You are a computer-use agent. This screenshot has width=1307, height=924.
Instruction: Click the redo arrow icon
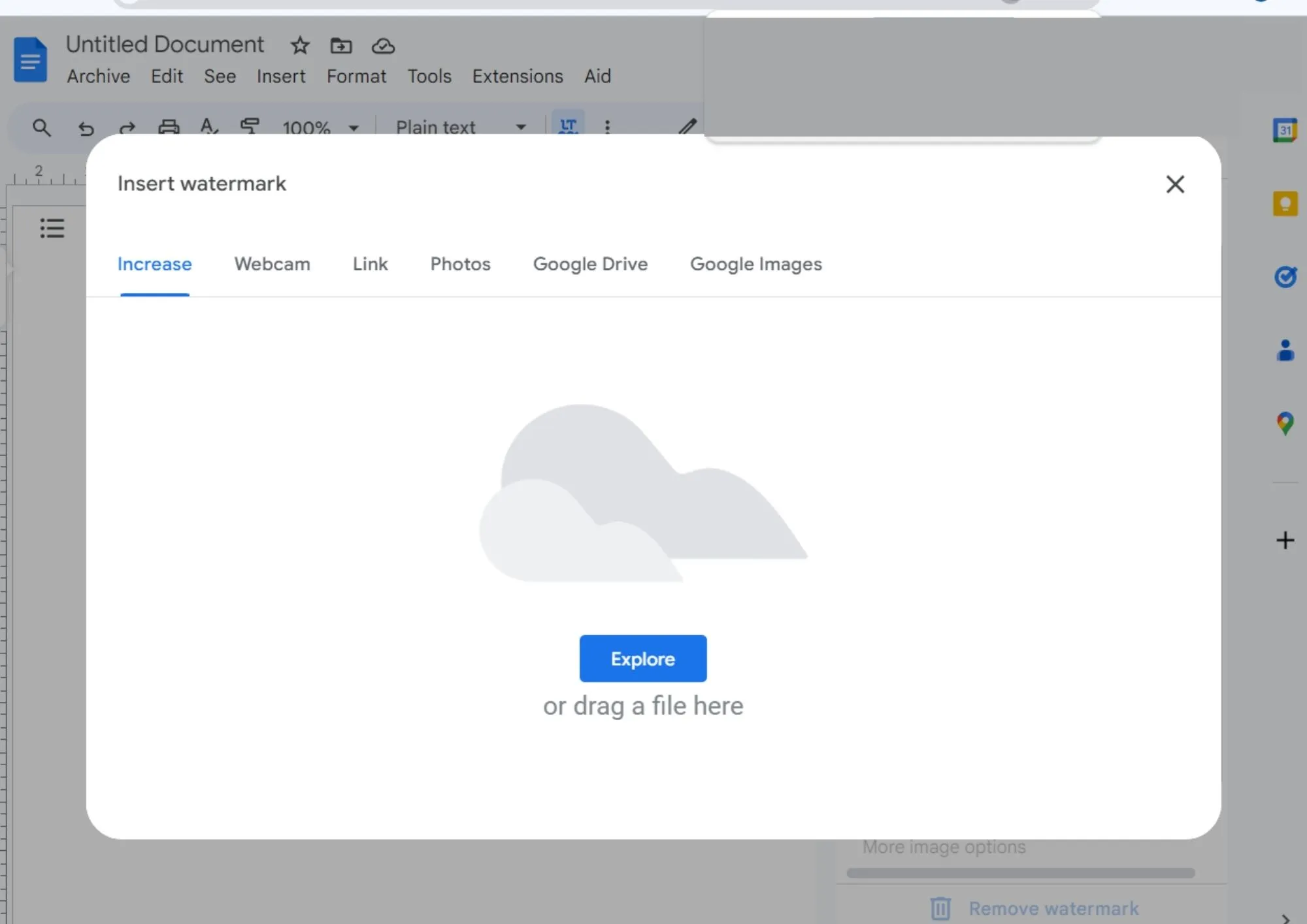point(127,127)
